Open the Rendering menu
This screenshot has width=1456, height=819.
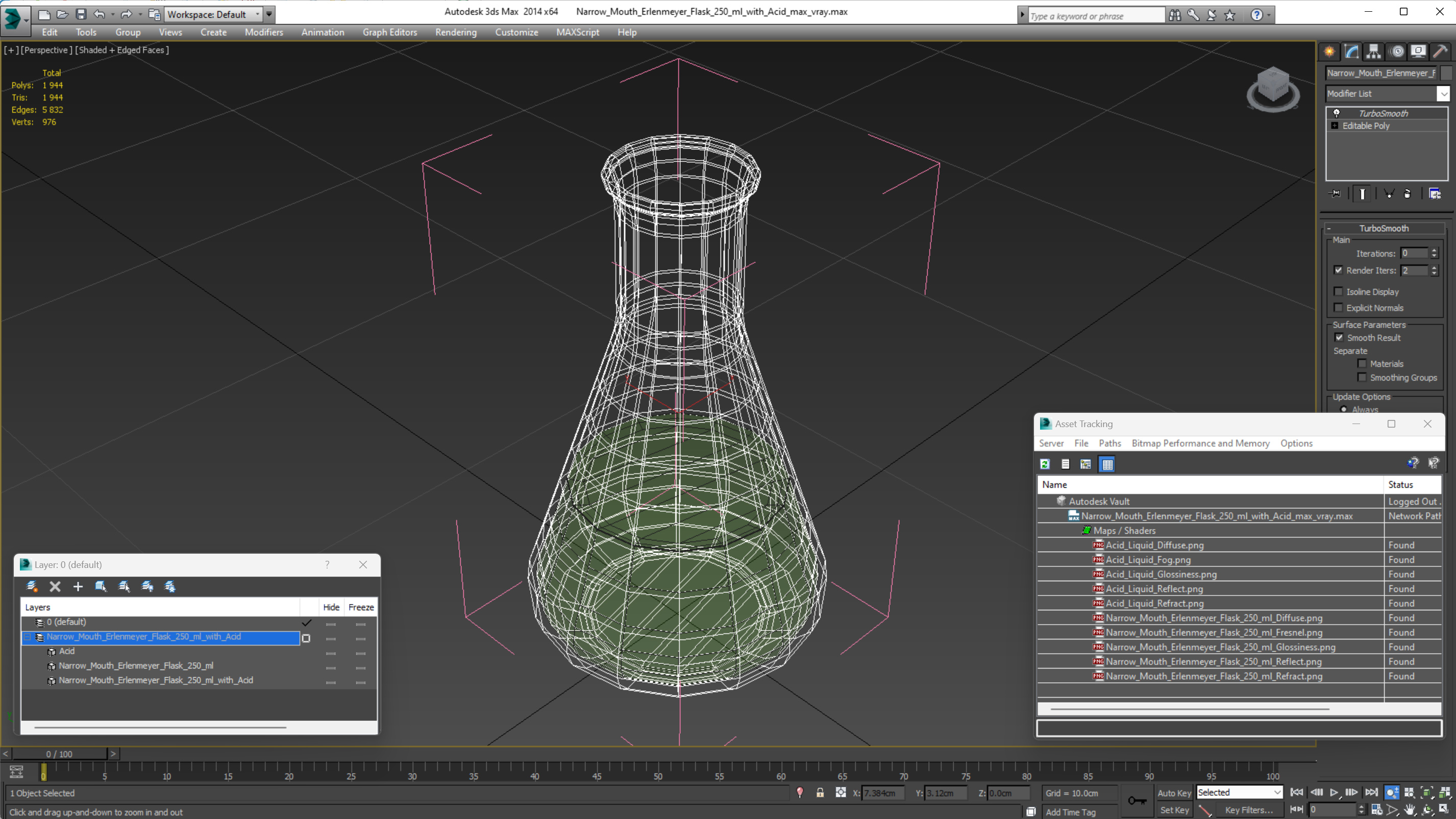click(x=456, y=32)
